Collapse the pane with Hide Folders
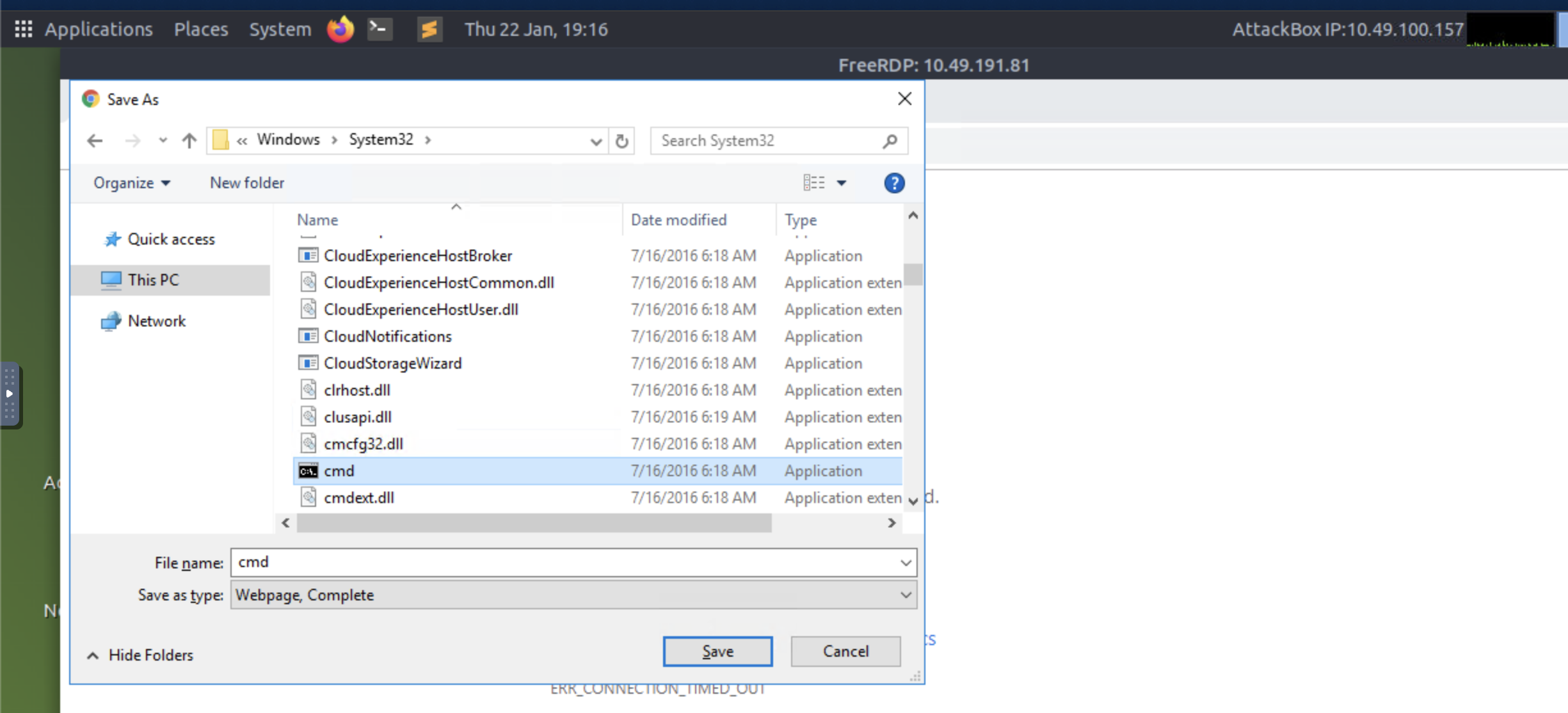 140,655
